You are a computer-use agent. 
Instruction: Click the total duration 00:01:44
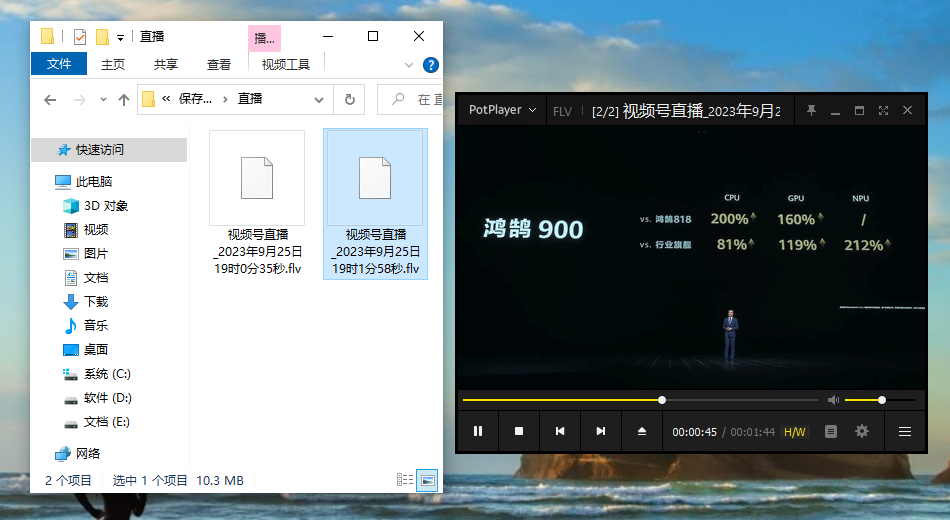[x=752, y=432]
